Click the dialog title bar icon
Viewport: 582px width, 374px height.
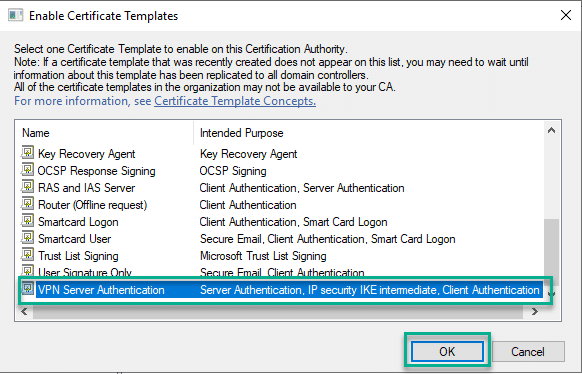[x=16, y=16]
